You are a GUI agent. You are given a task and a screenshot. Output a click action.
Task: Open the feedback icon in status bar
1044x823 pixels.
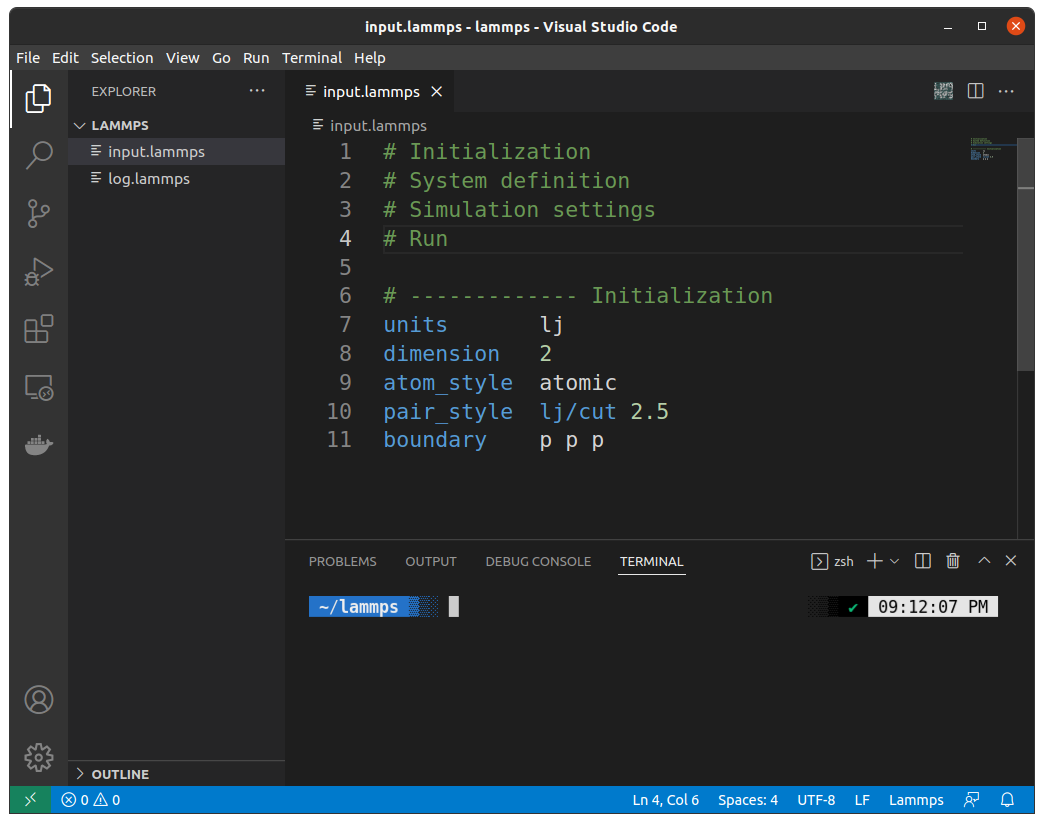(x=971, y=800)
